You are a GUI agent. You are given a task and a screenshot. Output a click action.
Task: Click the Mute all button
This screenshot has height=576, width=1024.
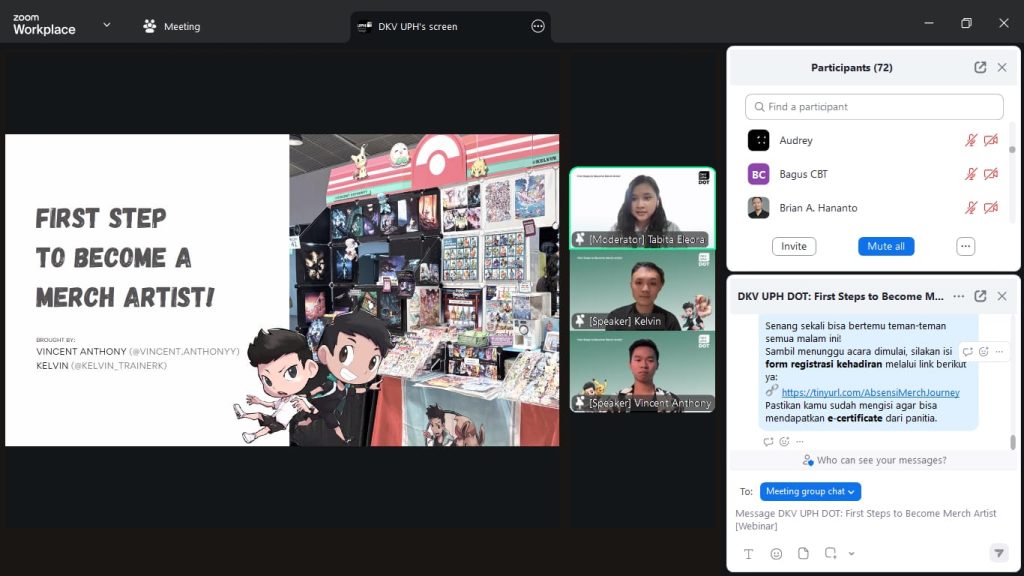(885, 246)
